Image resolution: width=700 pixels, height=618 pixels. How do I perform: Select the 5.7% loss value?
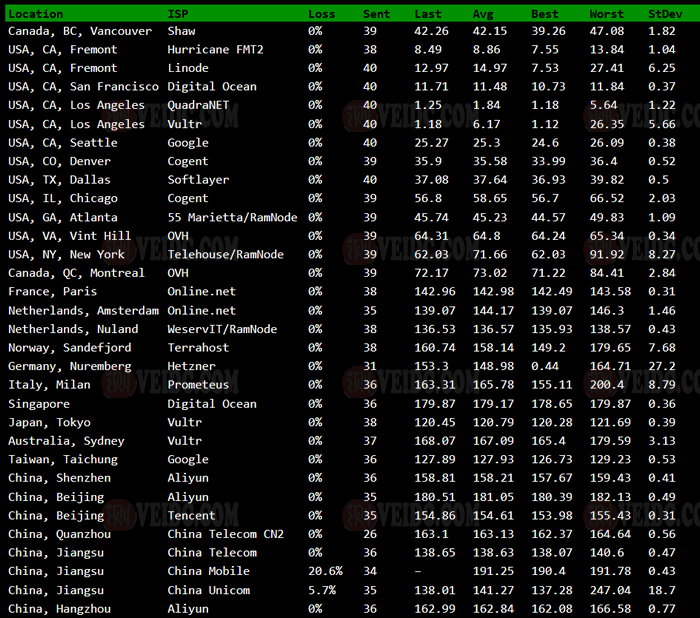[x=321, y=590]
